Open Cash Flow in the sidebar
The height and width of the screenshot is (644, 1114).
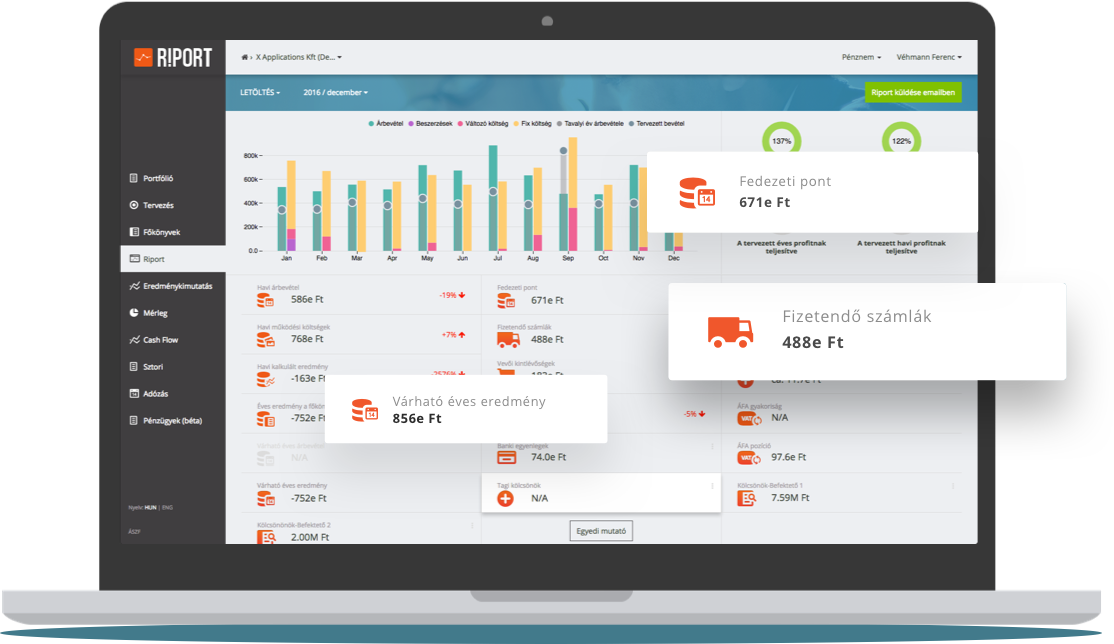(x=160, y=340)
